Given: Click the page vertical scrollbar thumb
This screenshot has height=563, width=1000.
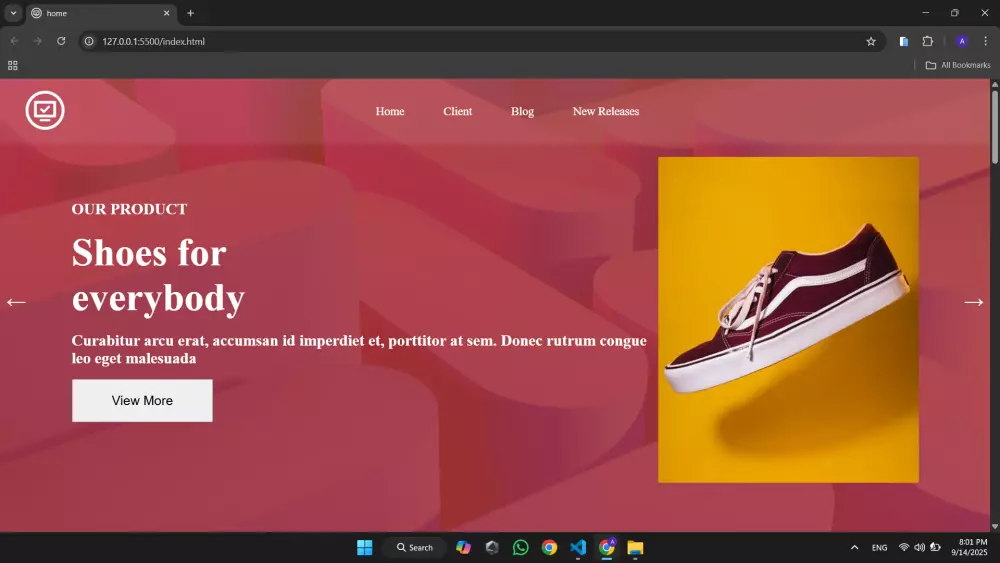Looking at the screenshot, I should tap(995, 128).
